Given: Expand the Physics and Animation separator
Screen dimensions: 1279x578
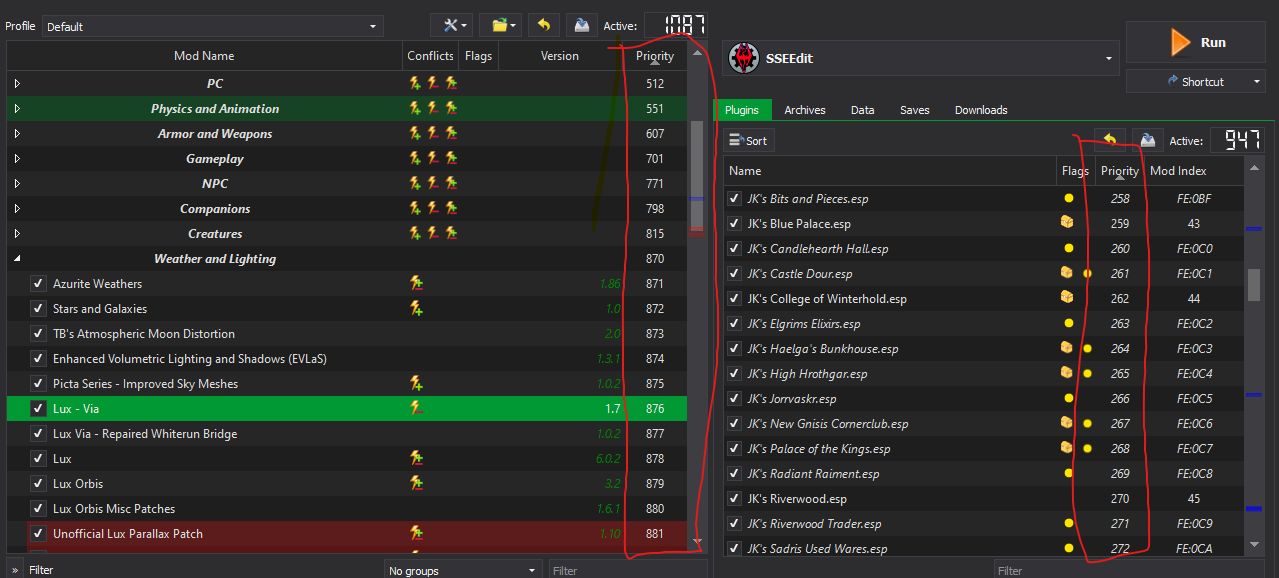Looking at the screenshot, I should [17, 109].
